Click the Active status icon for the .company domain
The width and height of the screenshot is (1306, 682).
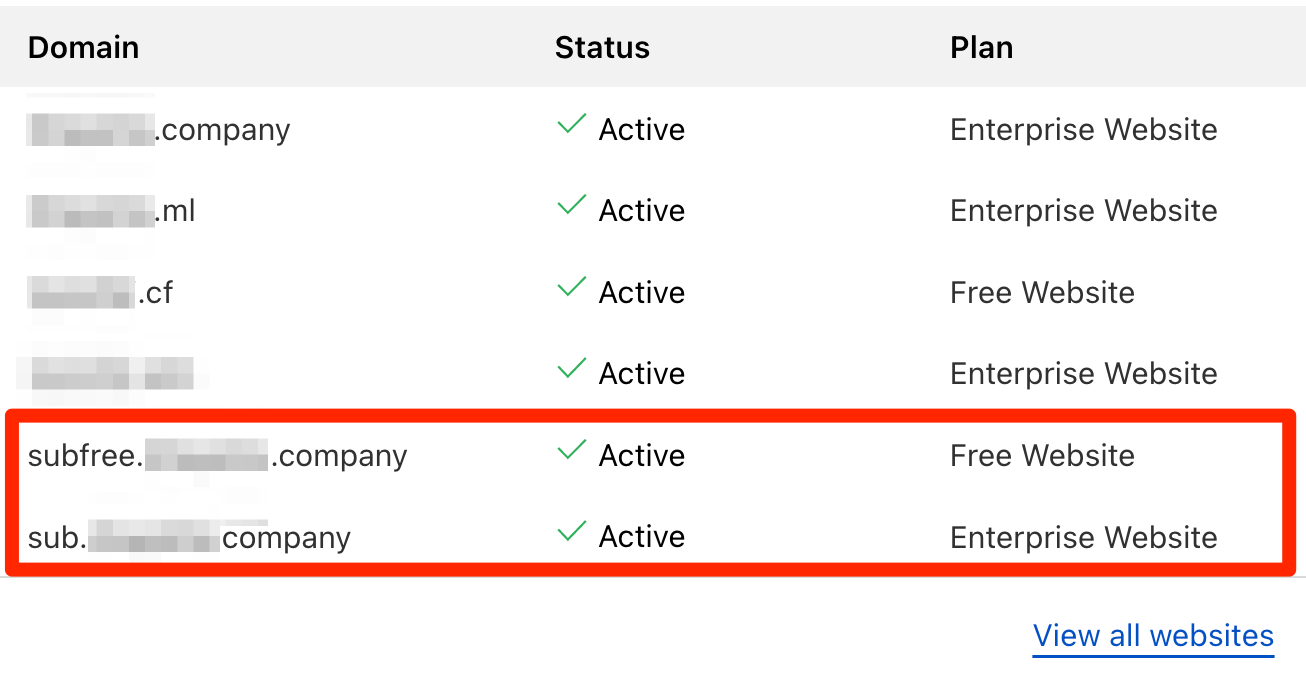[x=571, y=126]
